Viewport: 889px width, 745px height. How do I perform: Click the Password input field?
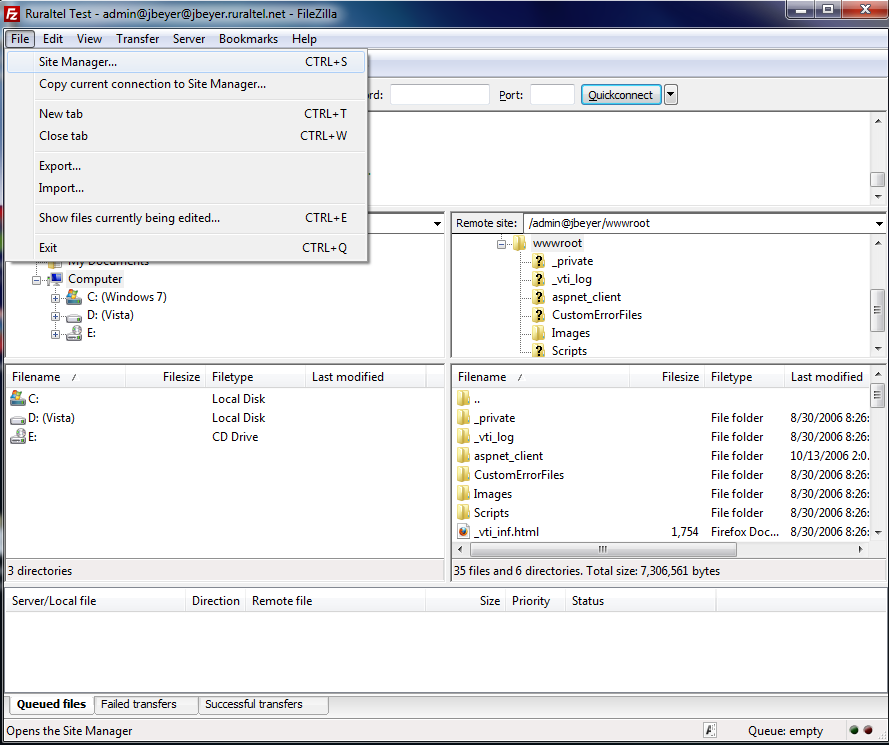[x=439, y=95]
